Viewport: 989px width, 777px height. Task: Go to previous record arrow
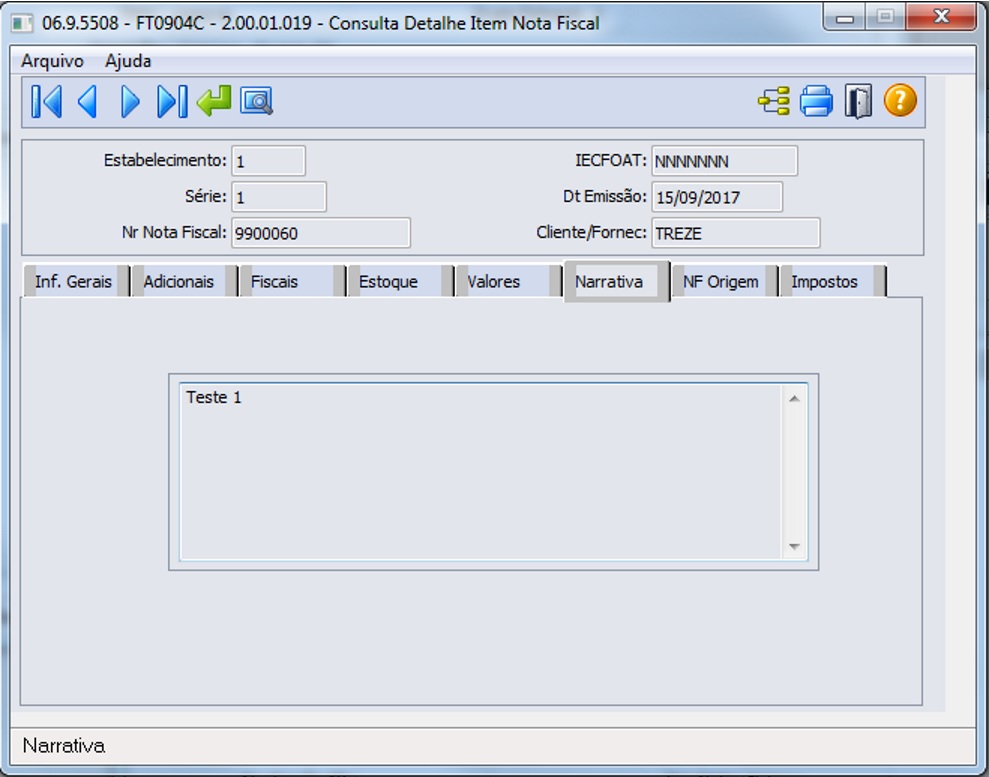coord(87,101)
